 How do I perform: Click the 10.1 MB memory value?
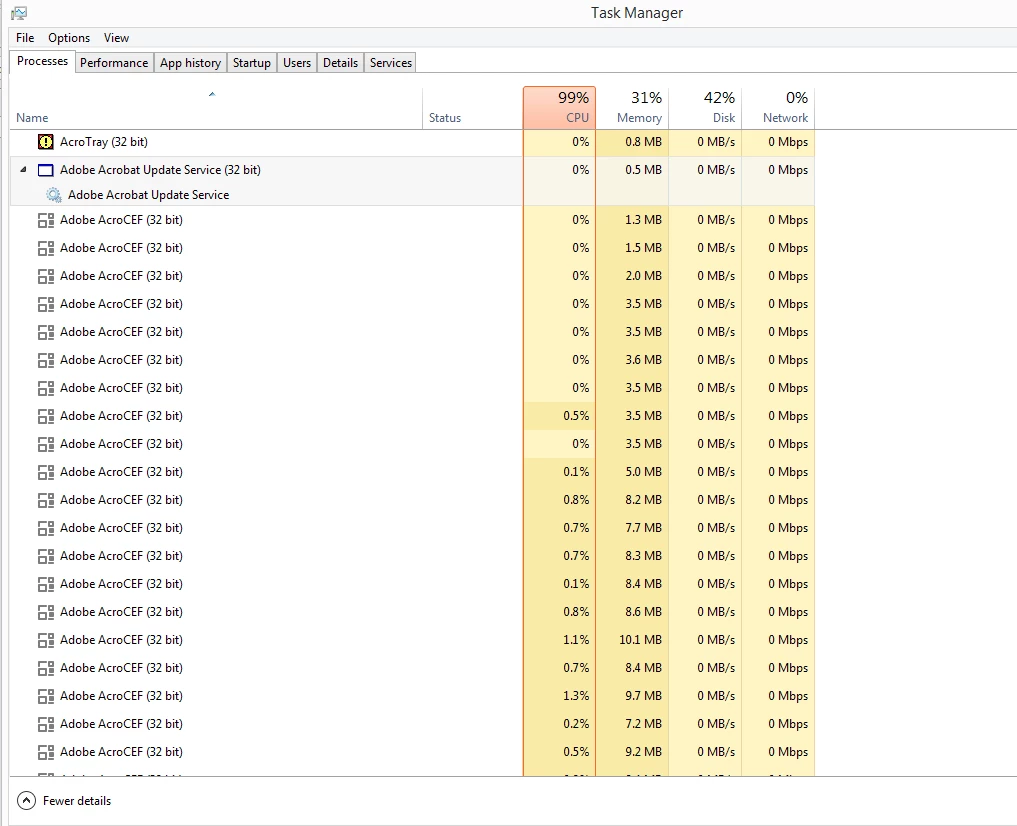(x=640, y=640)
